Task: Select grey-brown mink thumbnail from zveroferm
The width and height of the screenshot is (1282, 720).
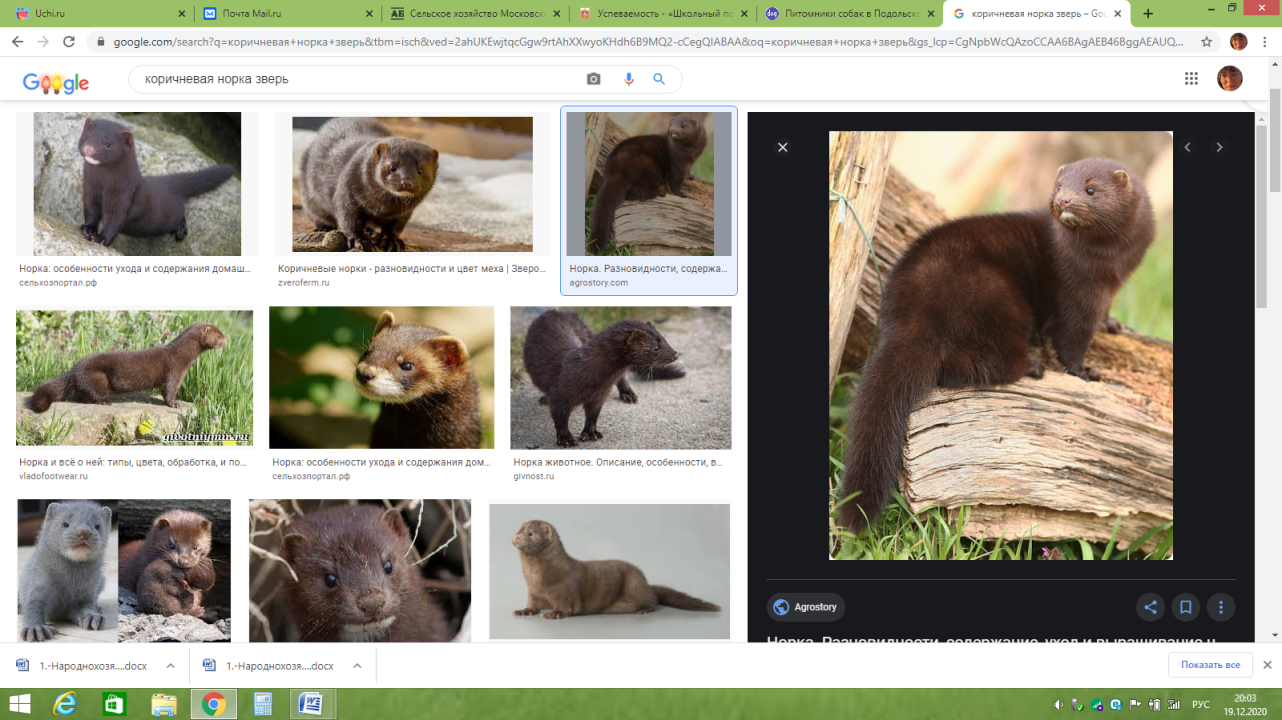Action: pos(412,184)
